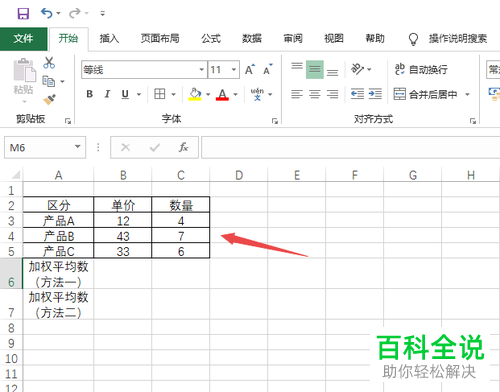Expand the 合并后居中 dropdown arrow
This screenshot has height=392, width=500.
(467, 94)
